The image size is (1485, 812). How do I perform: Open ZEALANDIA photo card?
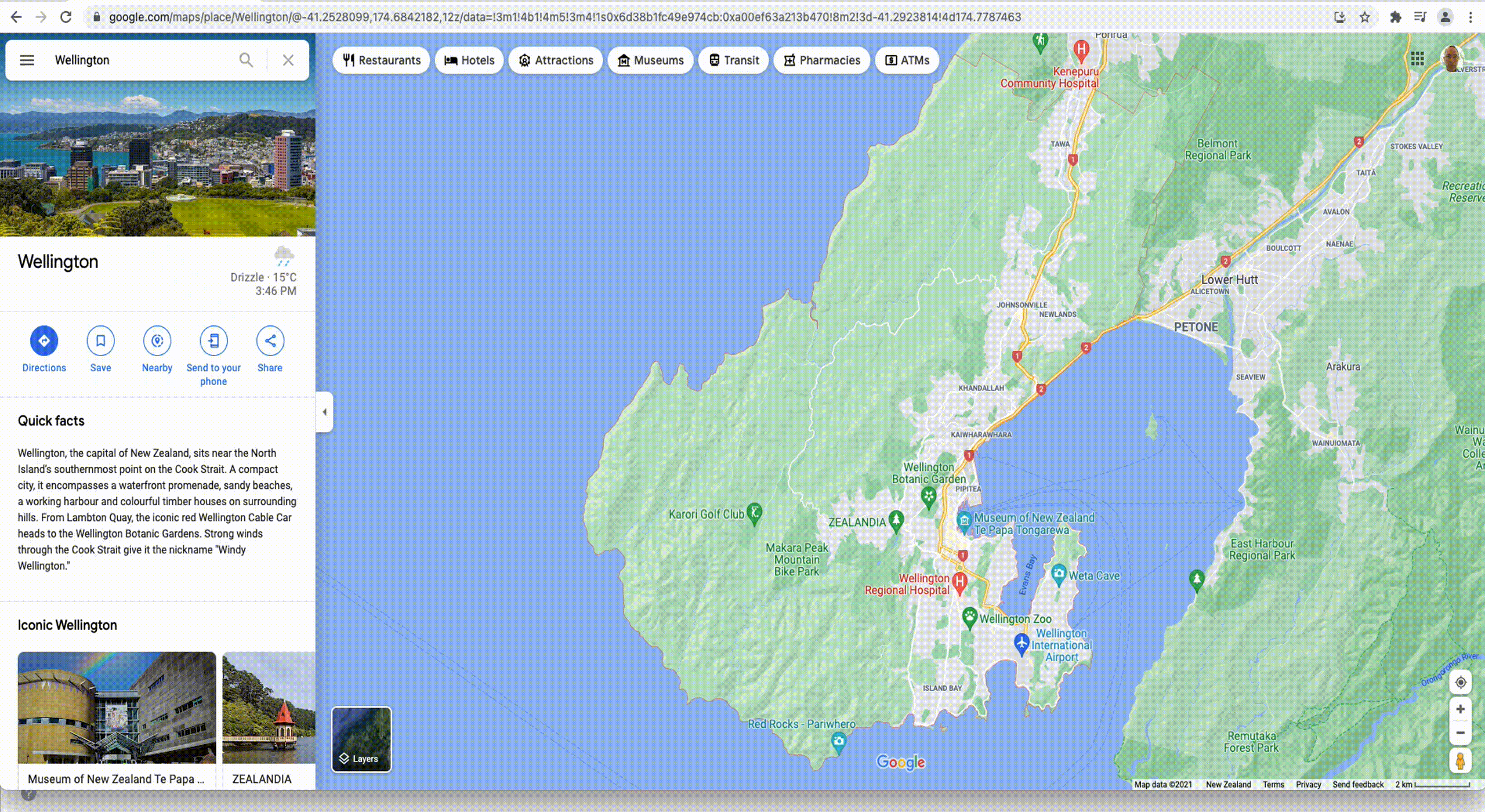269,719
